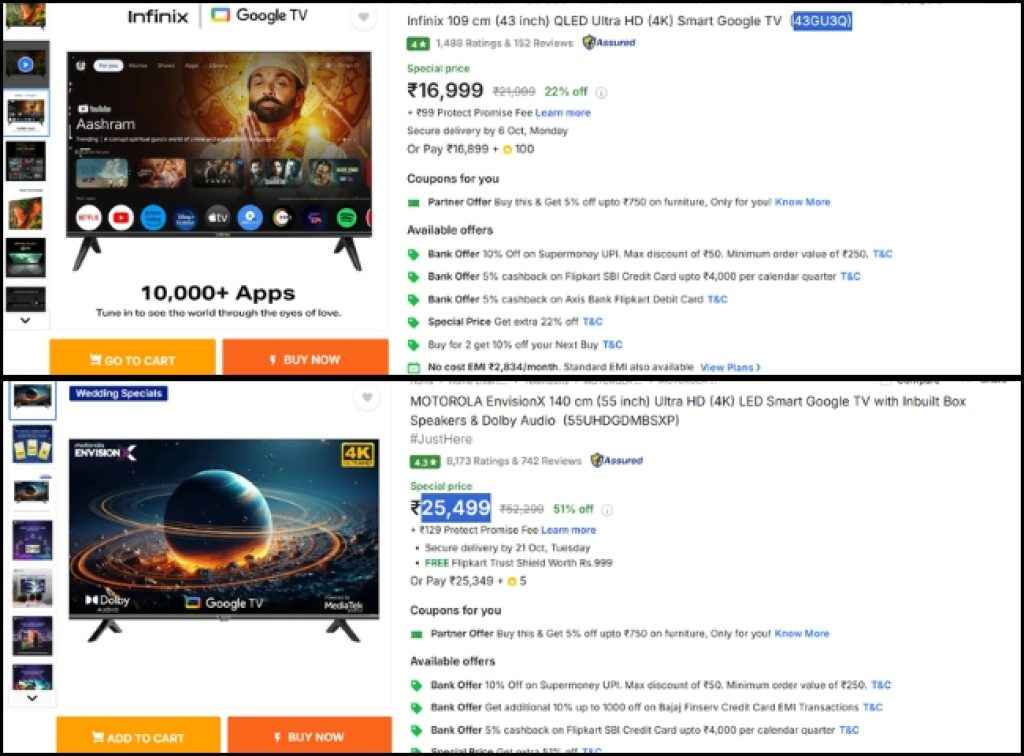Image resolution: width=1024 pixels, height=756 pixels.
Task: Click the Assured badge on the Infinix listing
Action: pos(609,42)
